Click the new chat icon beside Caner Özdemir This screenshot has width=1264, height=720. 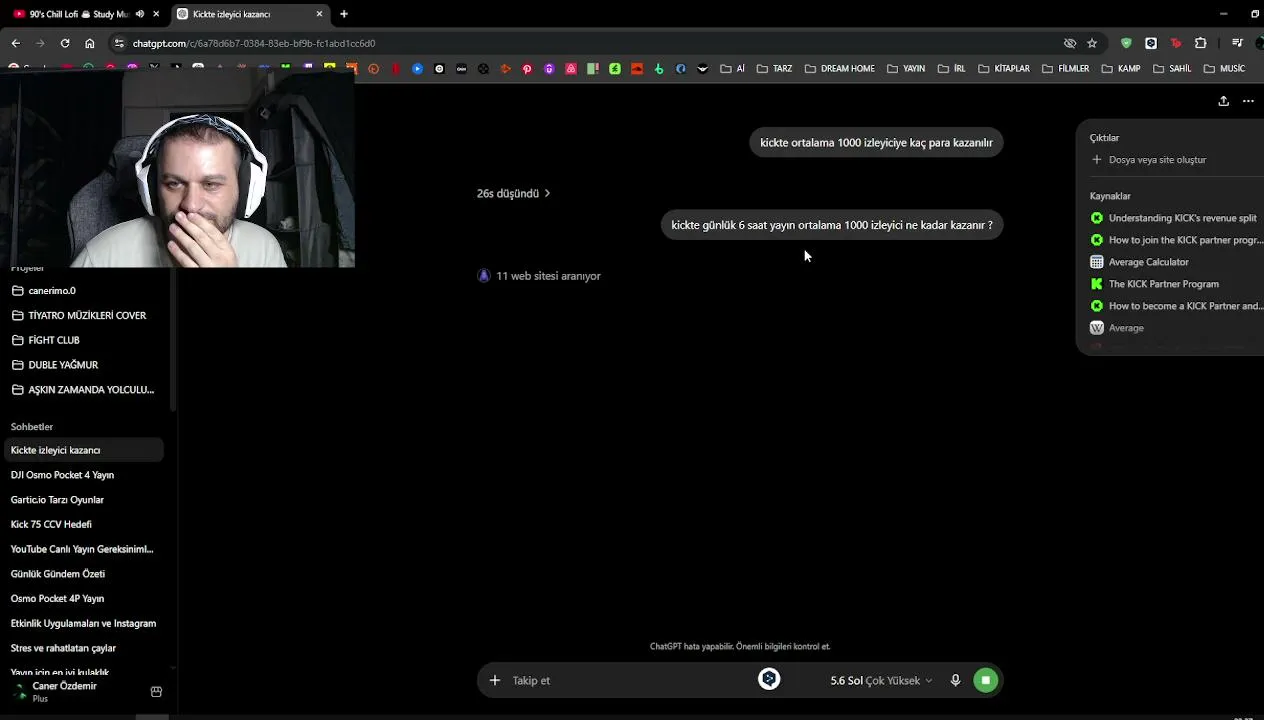click(x=156, y=691)
